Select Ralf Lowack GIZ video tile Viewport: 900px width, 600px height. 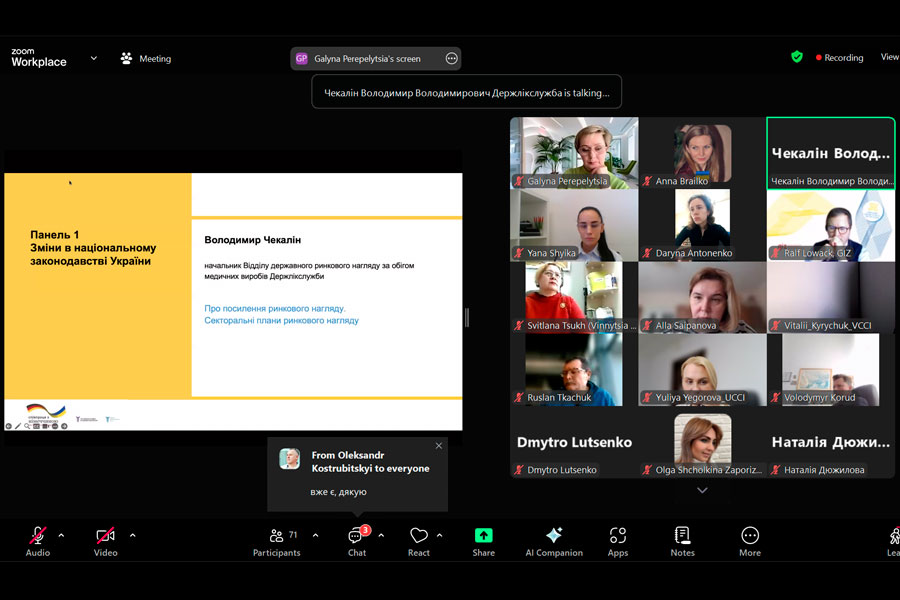tap(831, 225)
